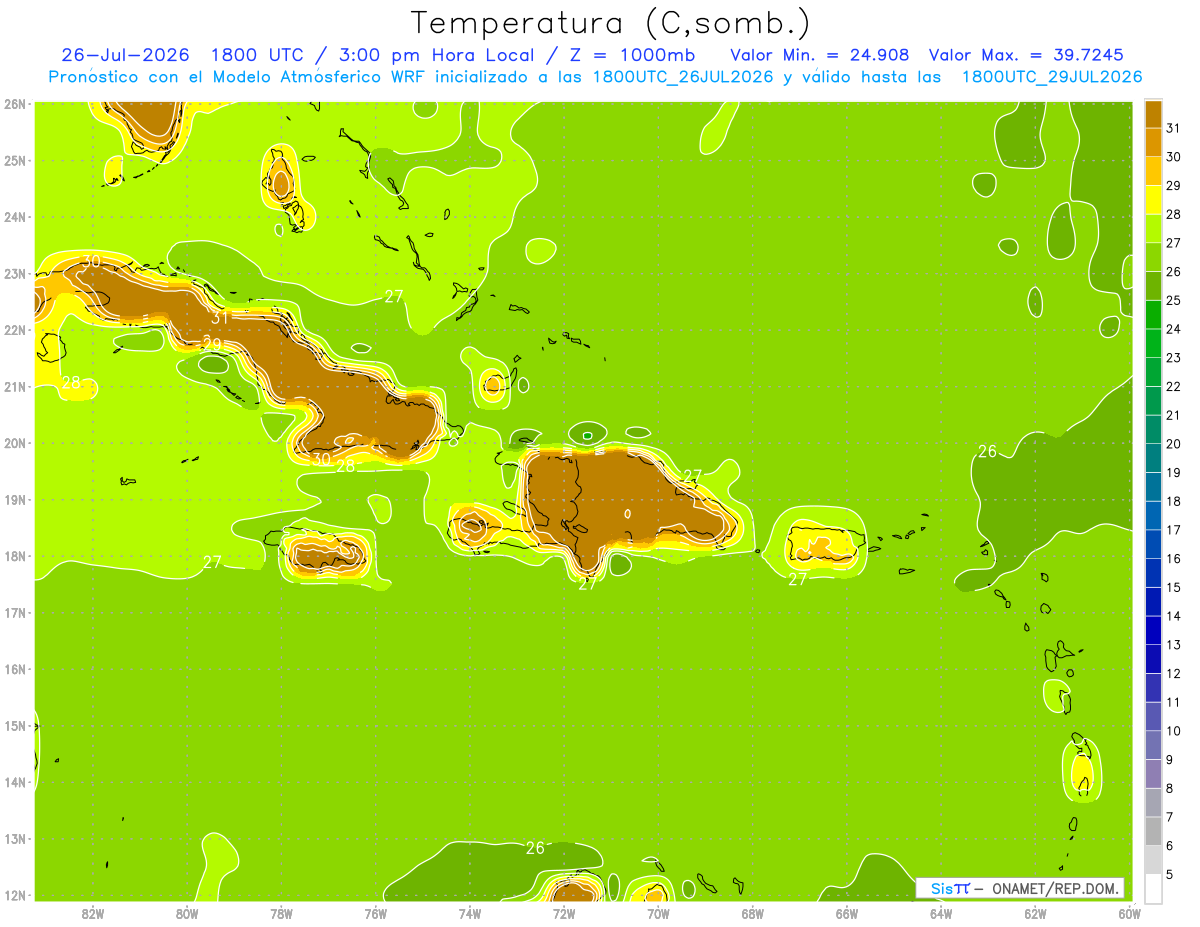Image resolution: width=1200 pixels, height=927 pixels.
Task: Click the "82W" longitude axis label
Action: point(93,913)
